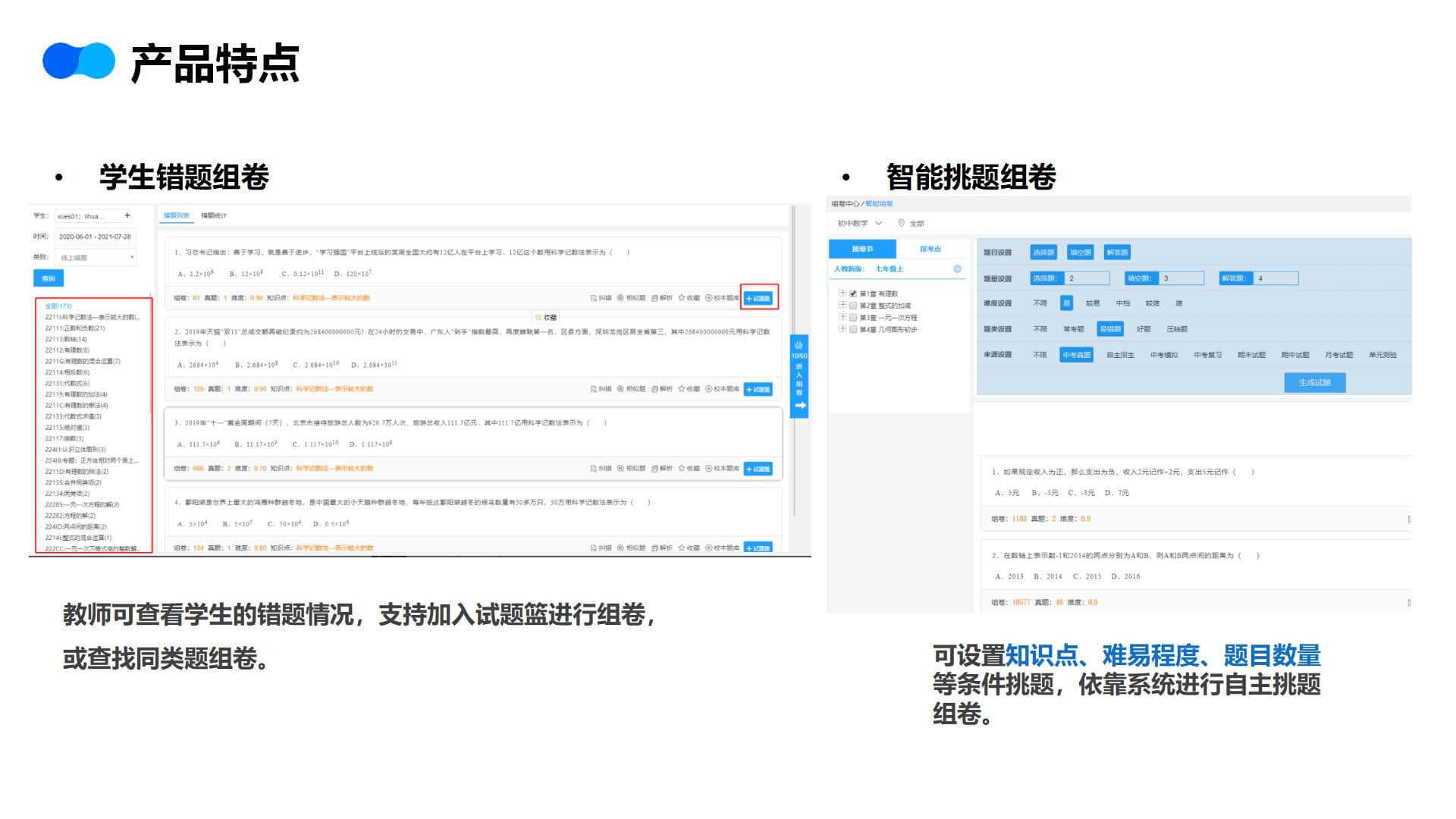
Task: Click the 纠错 icon on question 1
Action: [594, 298]
